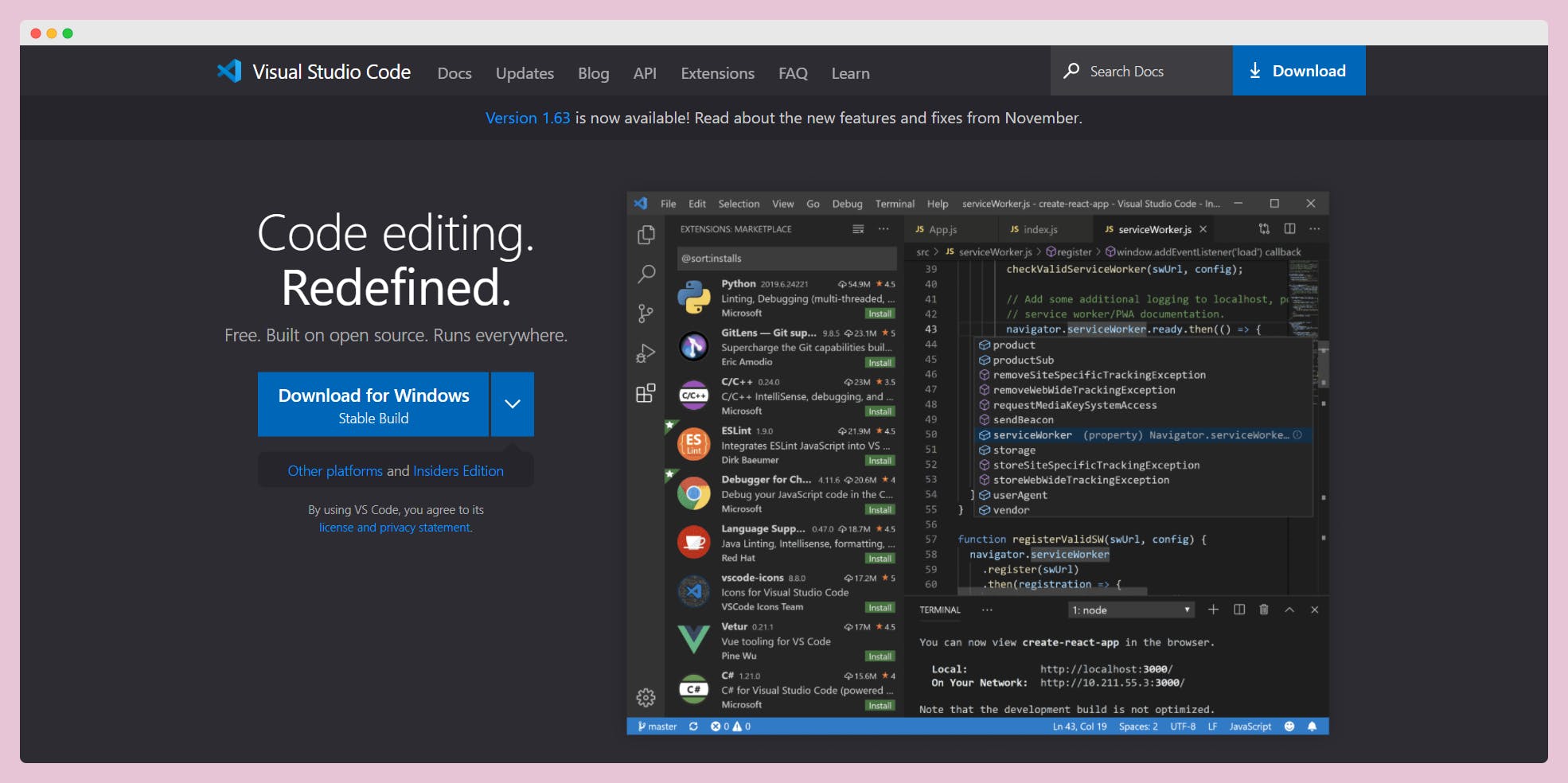This screenshot has width=1568, height=783.
Task: Click the kill terminal trash icon
Action: (x=1264, y=610)
